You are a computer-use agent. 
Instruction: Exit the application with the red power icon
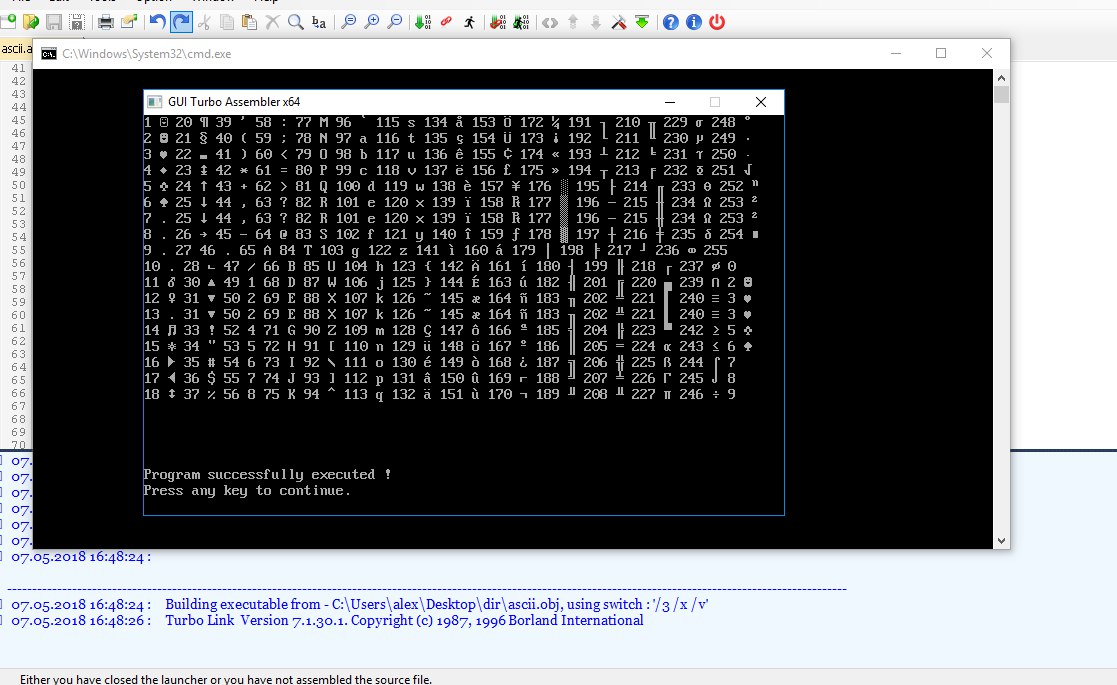(x=717, y=22)
